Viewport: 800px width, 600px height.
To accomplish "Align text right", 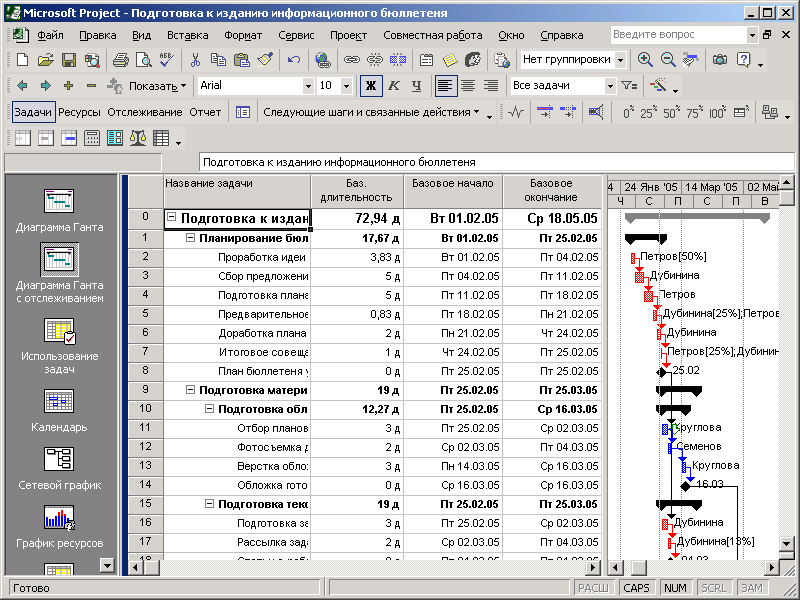I will click(491, 86).
